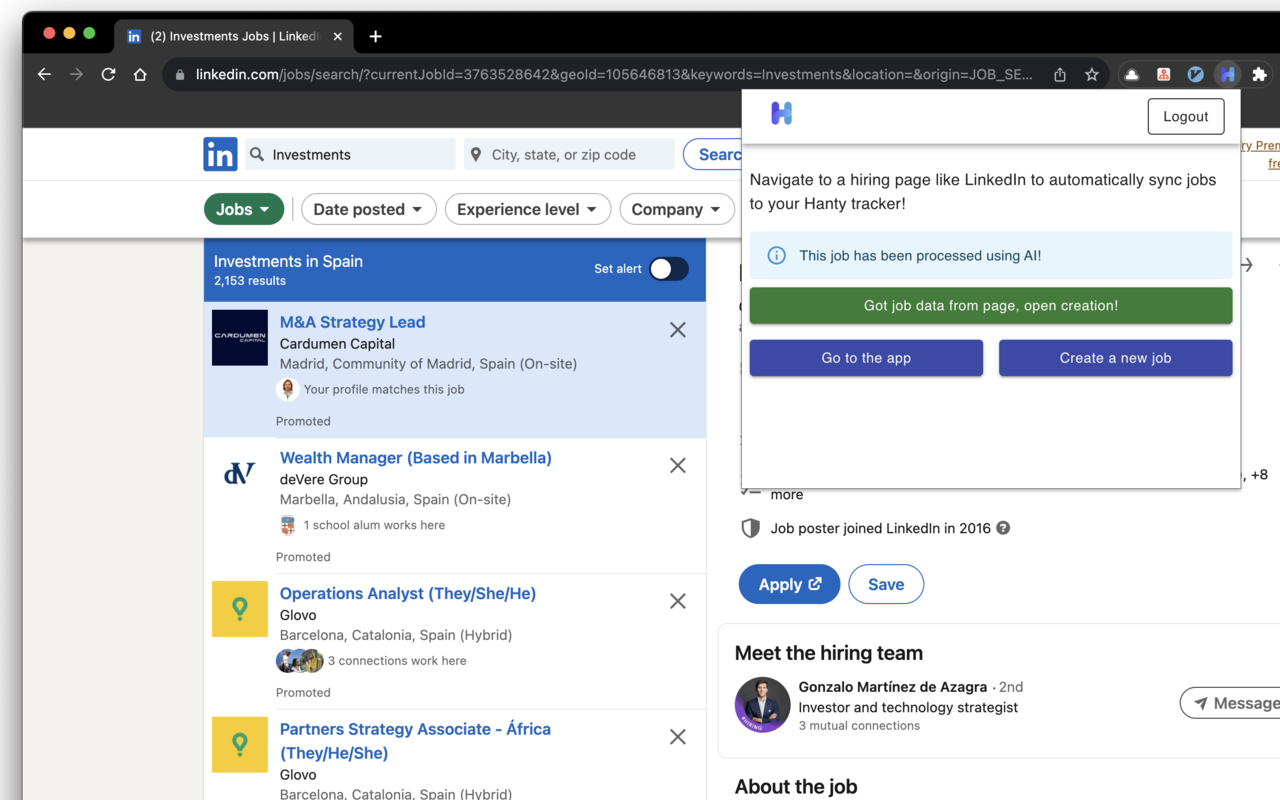Open the Experience level dropdown
1280x800 pixels.
pos(527,209)
